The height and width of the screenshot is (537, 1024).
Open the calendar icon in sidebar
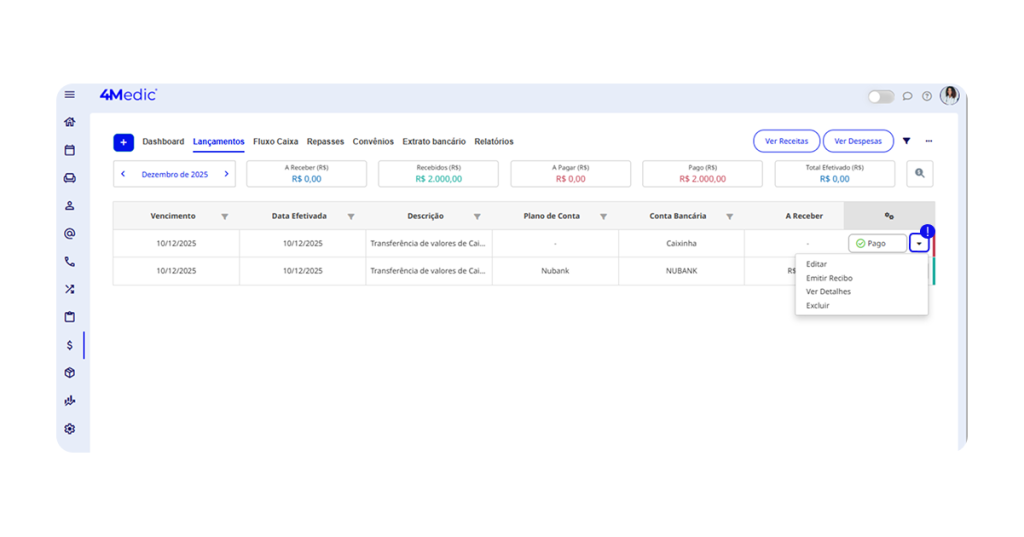tap(70, 150)
